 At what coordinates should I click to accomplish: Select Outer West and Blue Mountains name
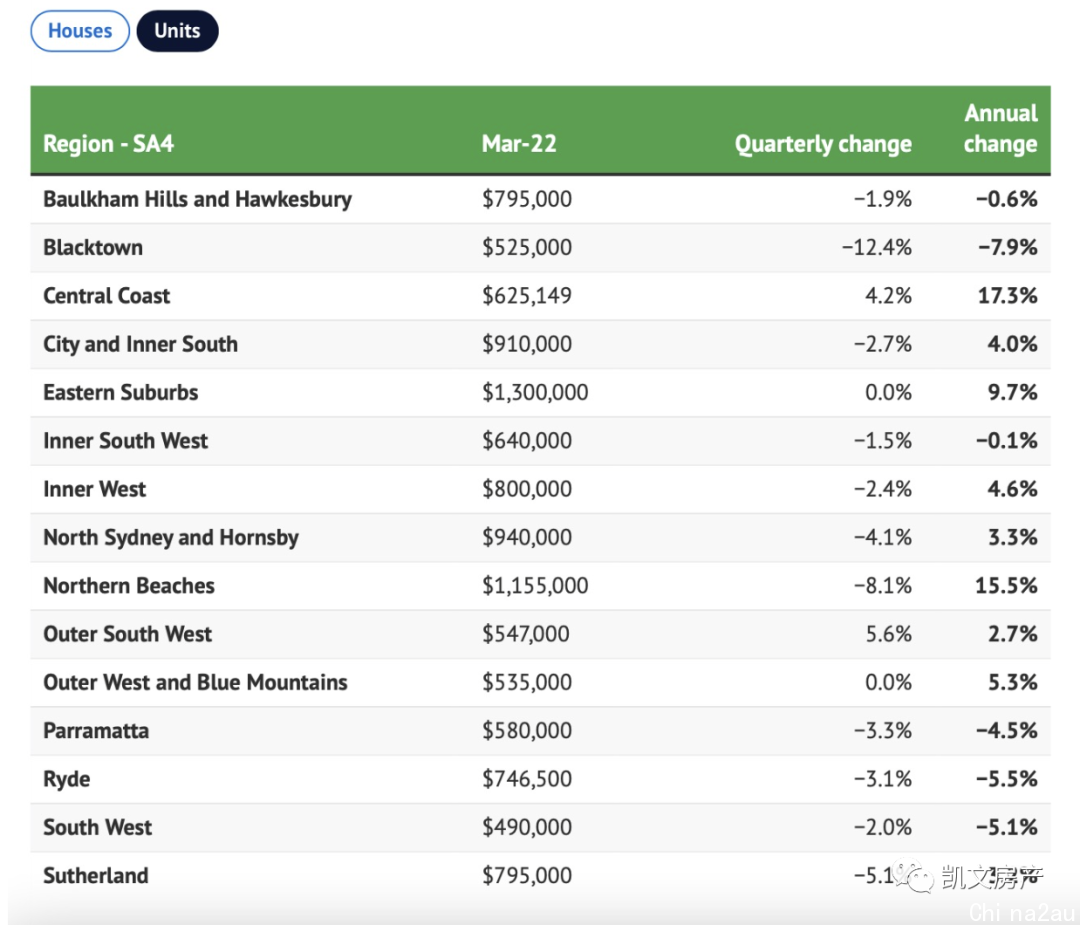pyautogui.click(x=196, y=682)
